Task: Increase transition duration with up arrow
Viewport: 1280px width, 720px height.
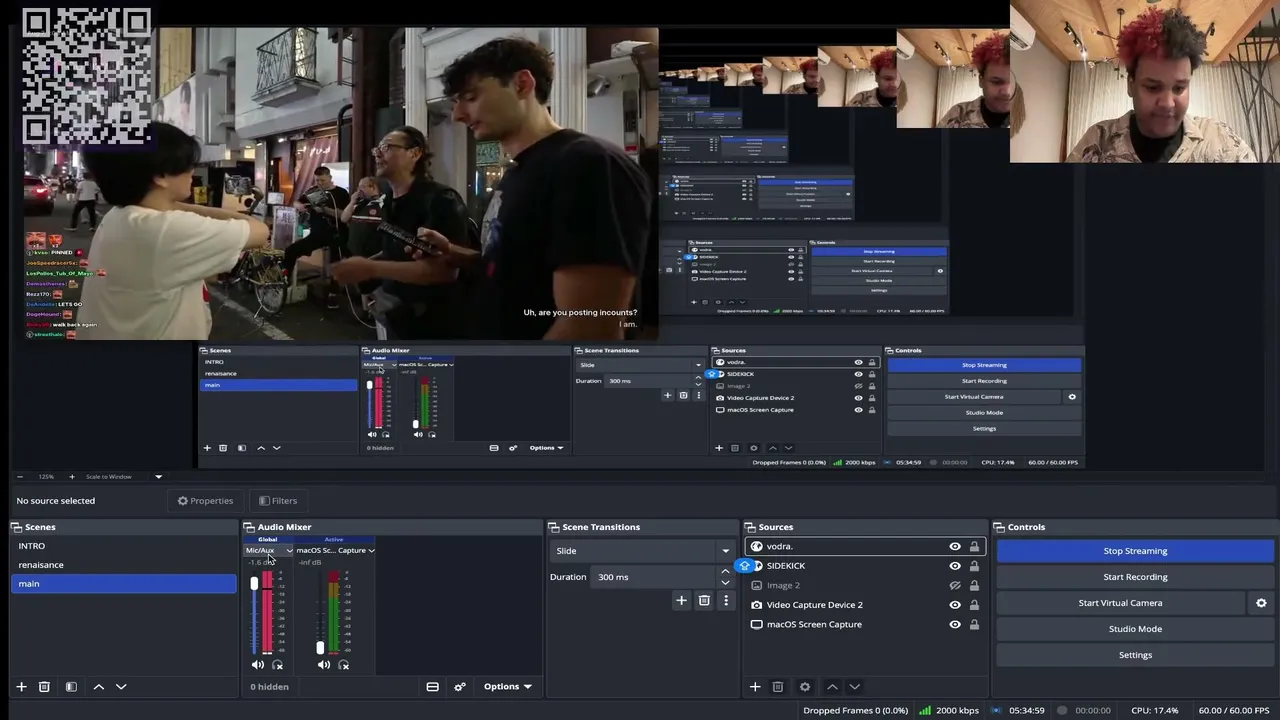Action: point(725,572)
